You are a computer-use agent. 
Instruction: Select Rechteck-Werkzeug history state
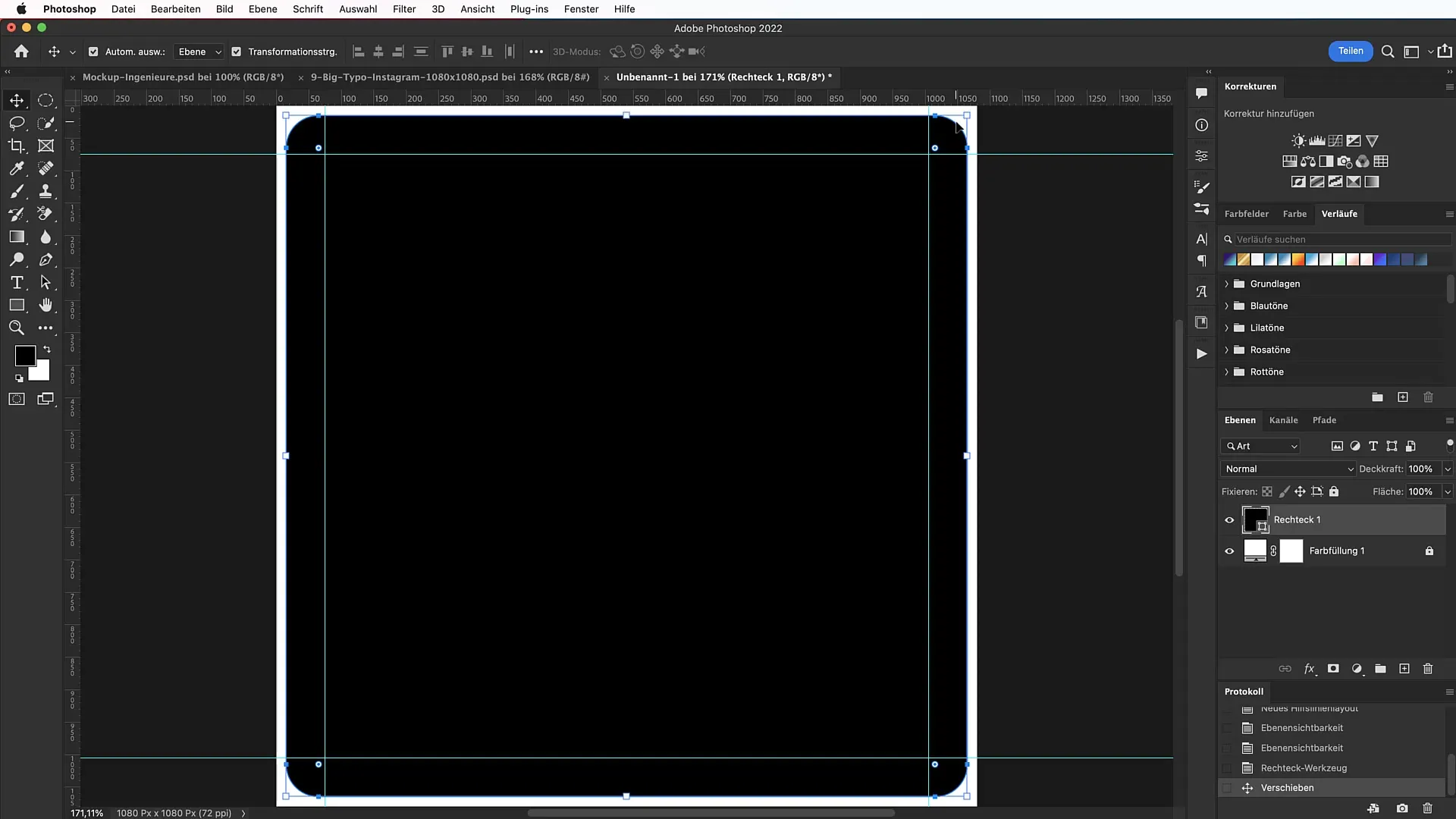pos(1304,768)
